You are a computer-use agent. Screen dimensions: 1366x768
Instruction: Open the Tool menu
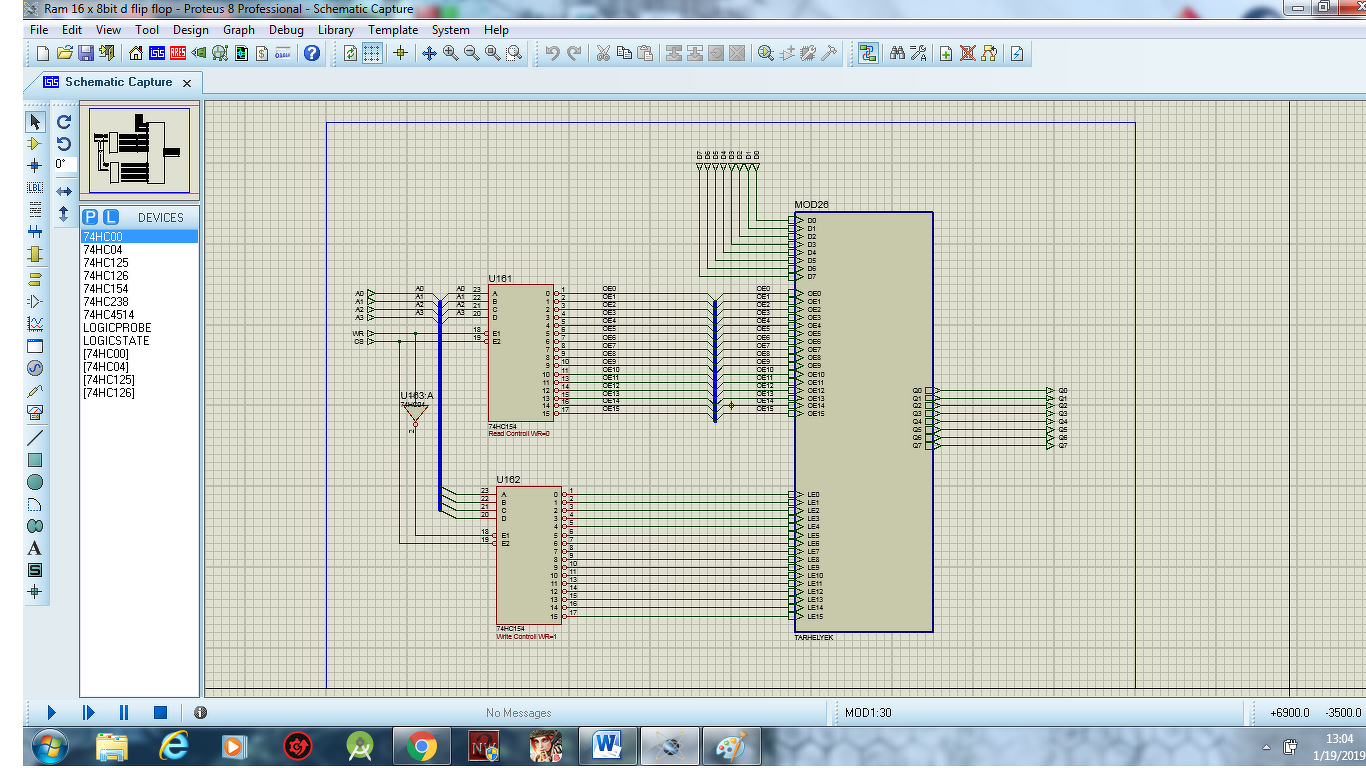coord(147,30)
